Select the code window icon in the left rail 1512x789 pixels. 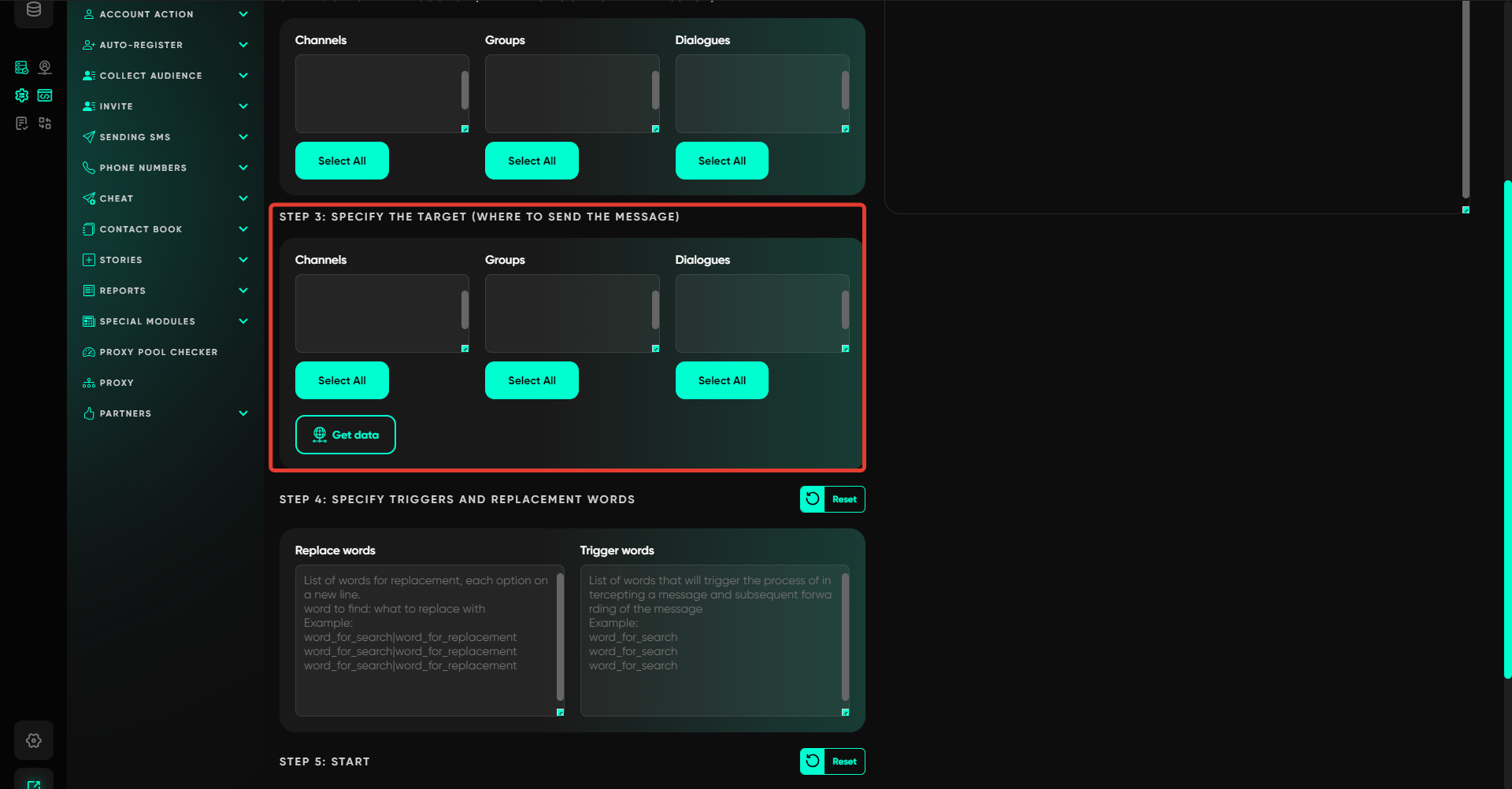coord(45,95)
